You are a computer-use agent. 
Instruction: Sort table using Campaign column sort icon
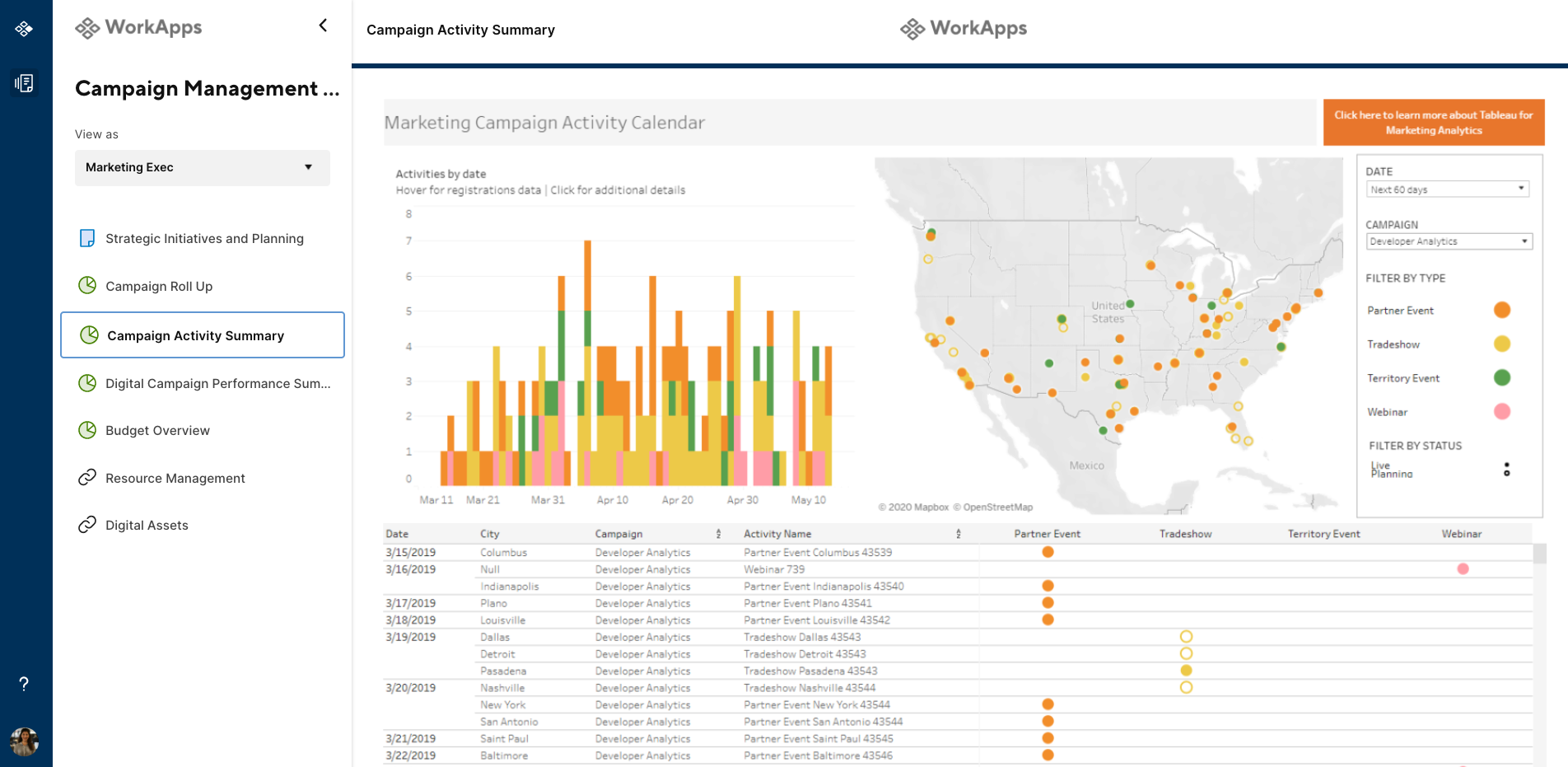pos(718,534)
